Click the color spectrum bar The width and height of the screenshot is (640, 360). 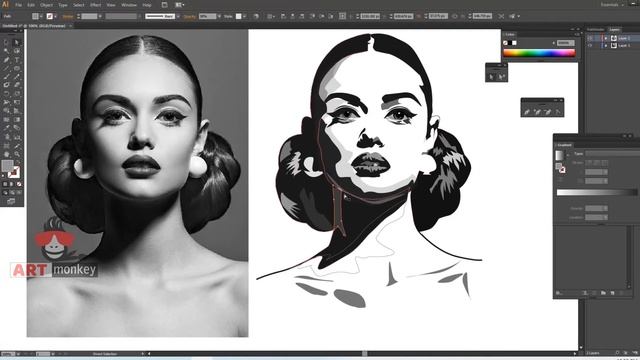(539, 53)
